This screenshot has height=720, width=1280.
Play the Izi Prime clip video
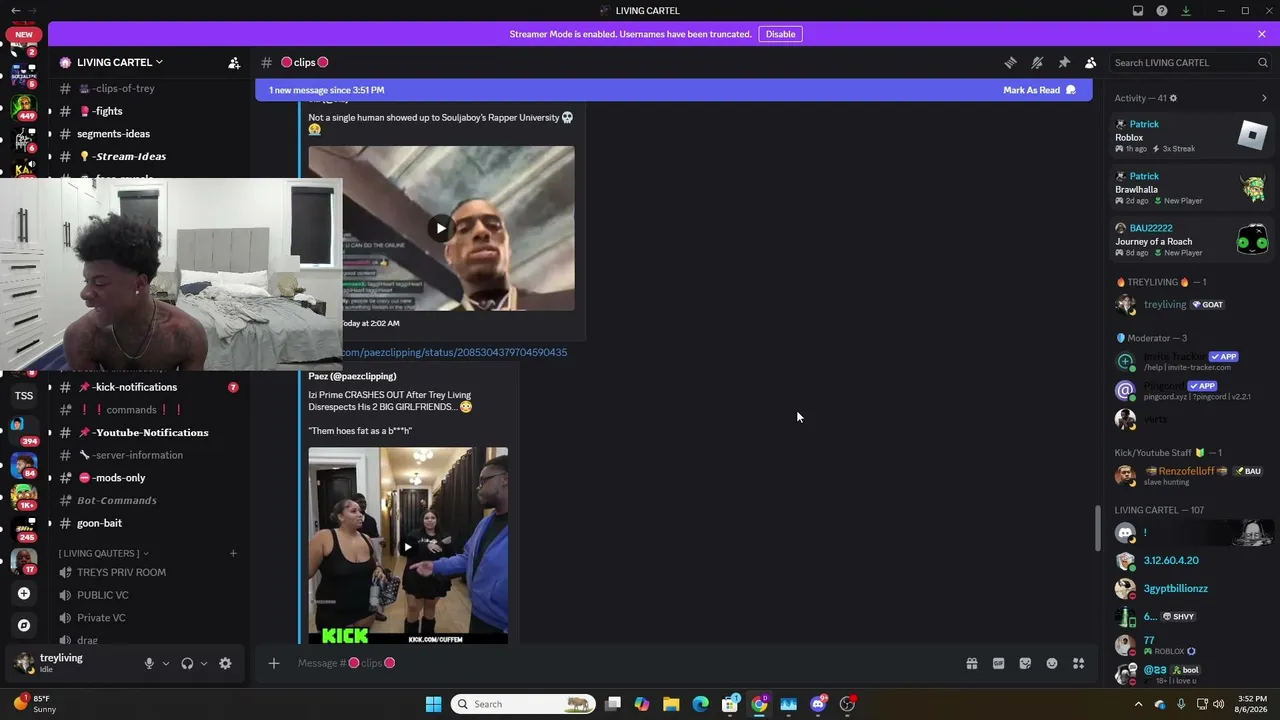click(x=407, y=547)
